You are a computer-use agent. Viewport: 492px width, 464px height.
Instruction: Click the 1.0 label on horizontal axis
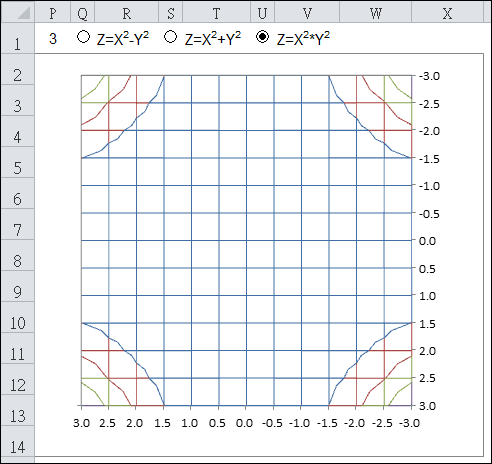[x=190, y=423]
